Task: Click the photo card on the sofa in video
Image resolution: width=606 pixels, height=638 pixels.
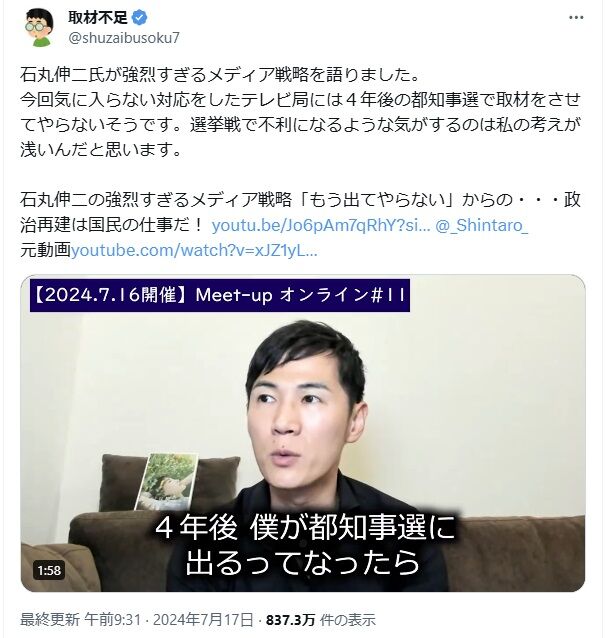Action: (166, 481)
